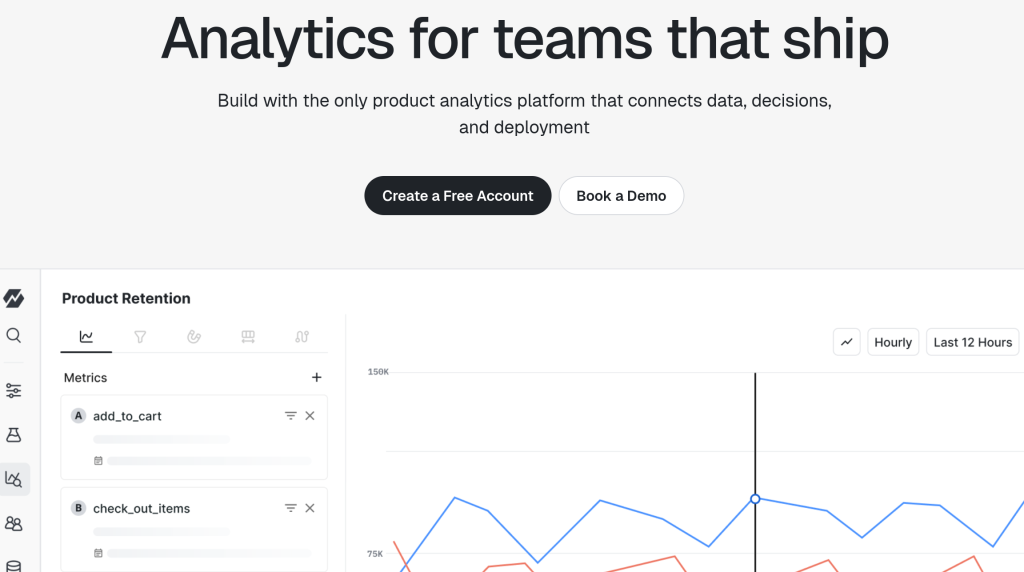Click the Book a Demo button
Image resolution: width=1024 pixels, height=572 pixels.
pyautogui.click(x=621, y=196)
